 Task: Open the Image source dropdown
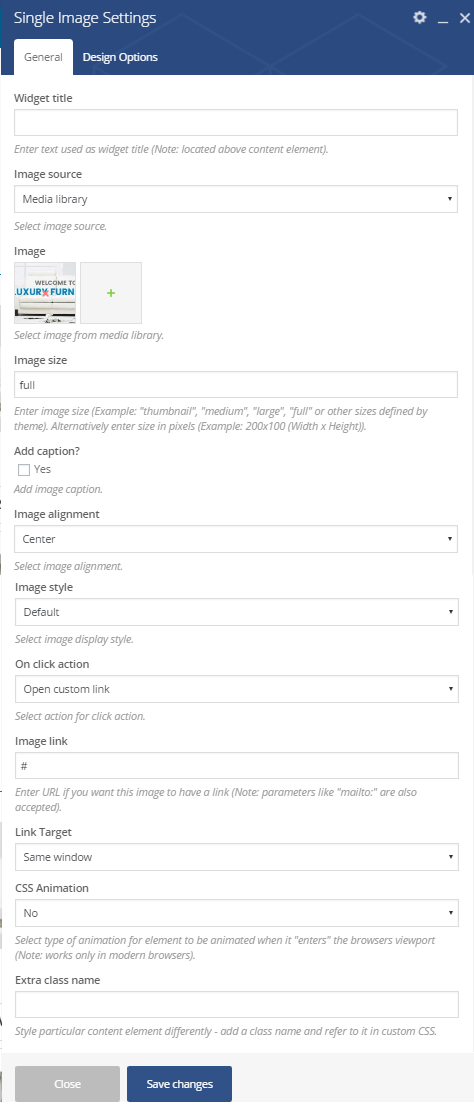(236, 199)
